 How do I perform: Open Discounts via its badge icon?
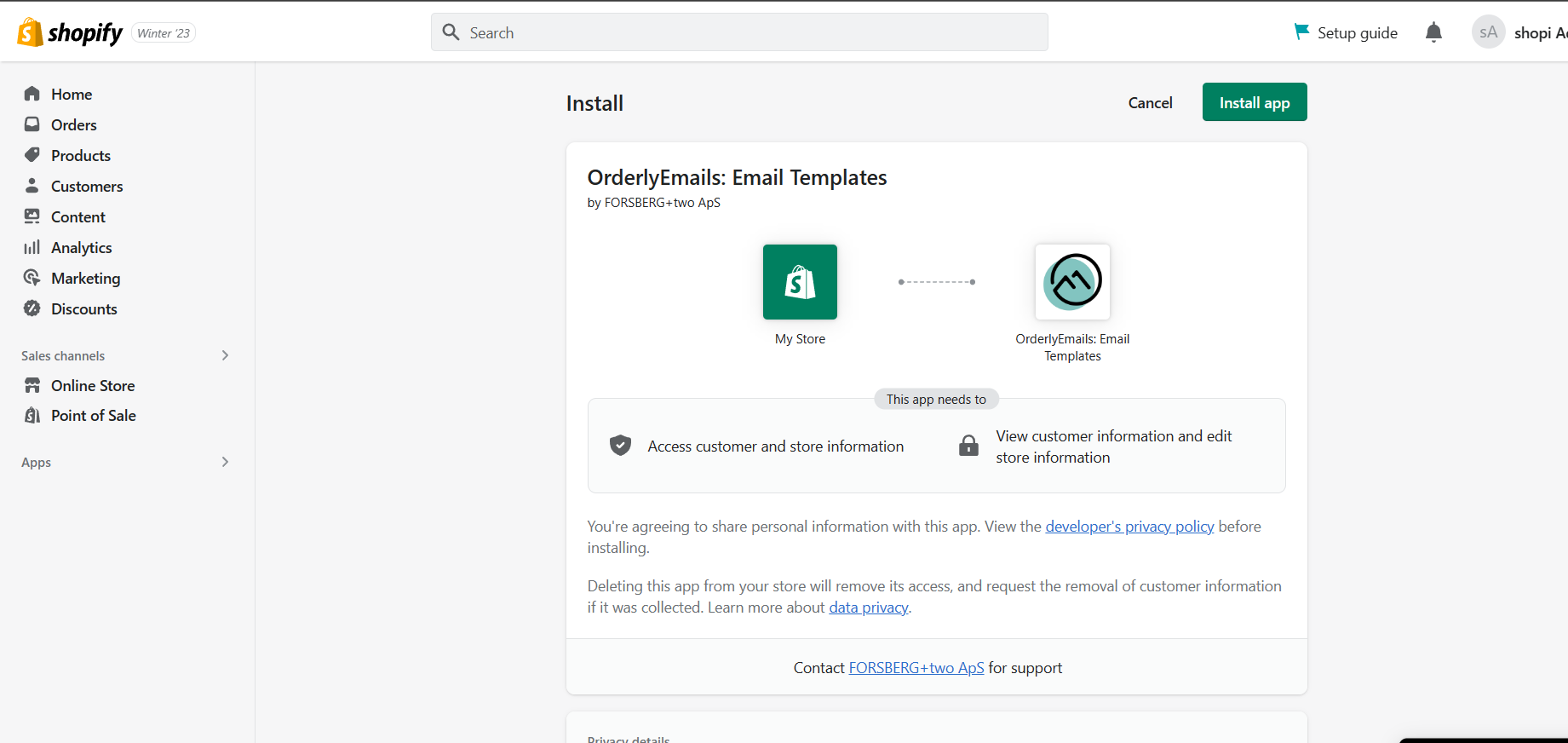click(32, 308)
